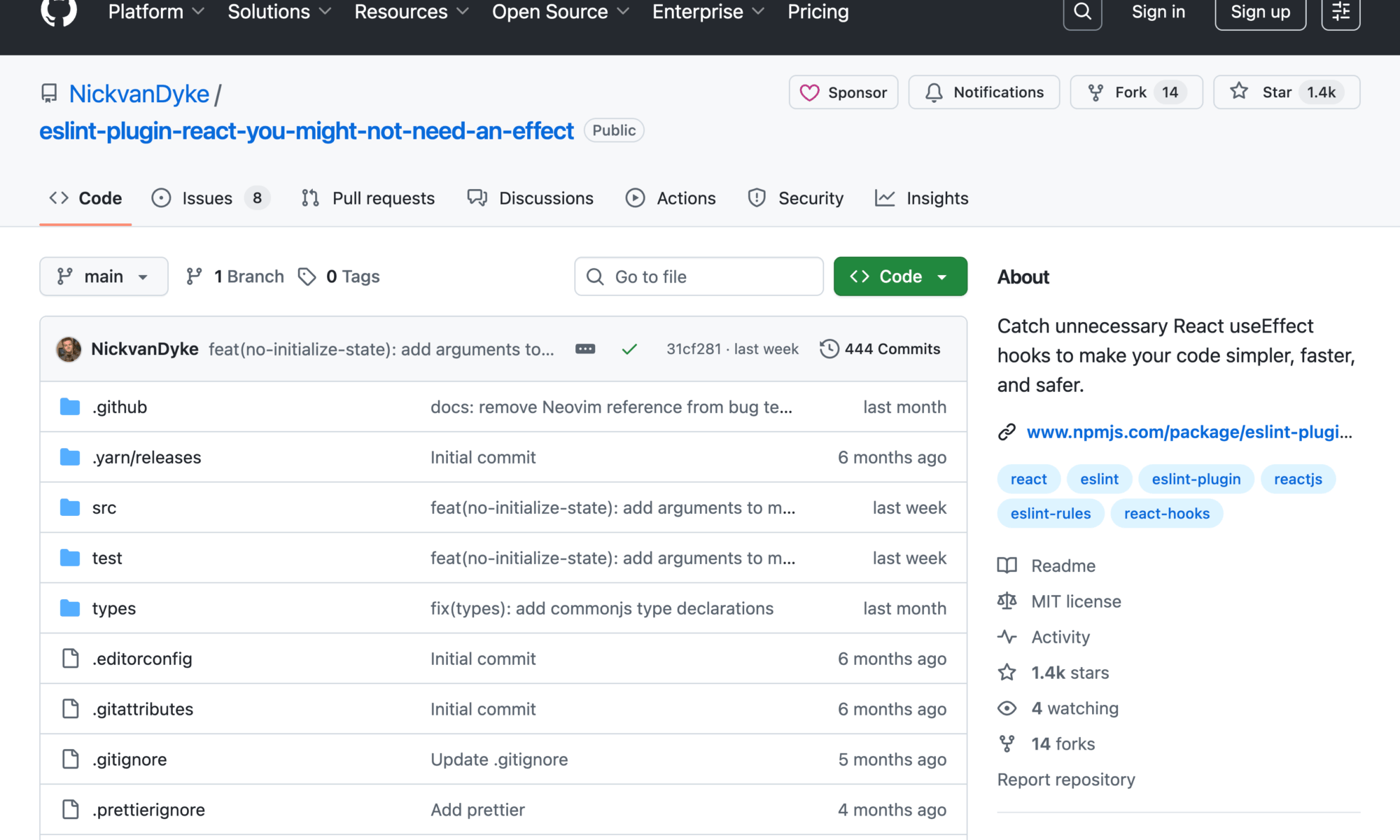The height and width of the screenshot is (840, 1400).
Task: Click the 0 Tags tag icon
Action: coord(307,276)
